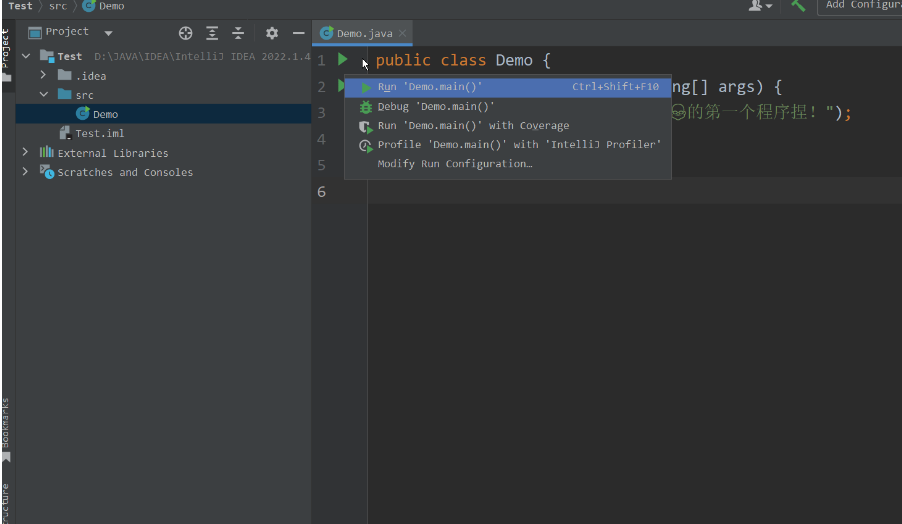Click the run gutter arrow on line 1
Image resolution: width=902 pixels, height=524 pixels.
(343, 60)
